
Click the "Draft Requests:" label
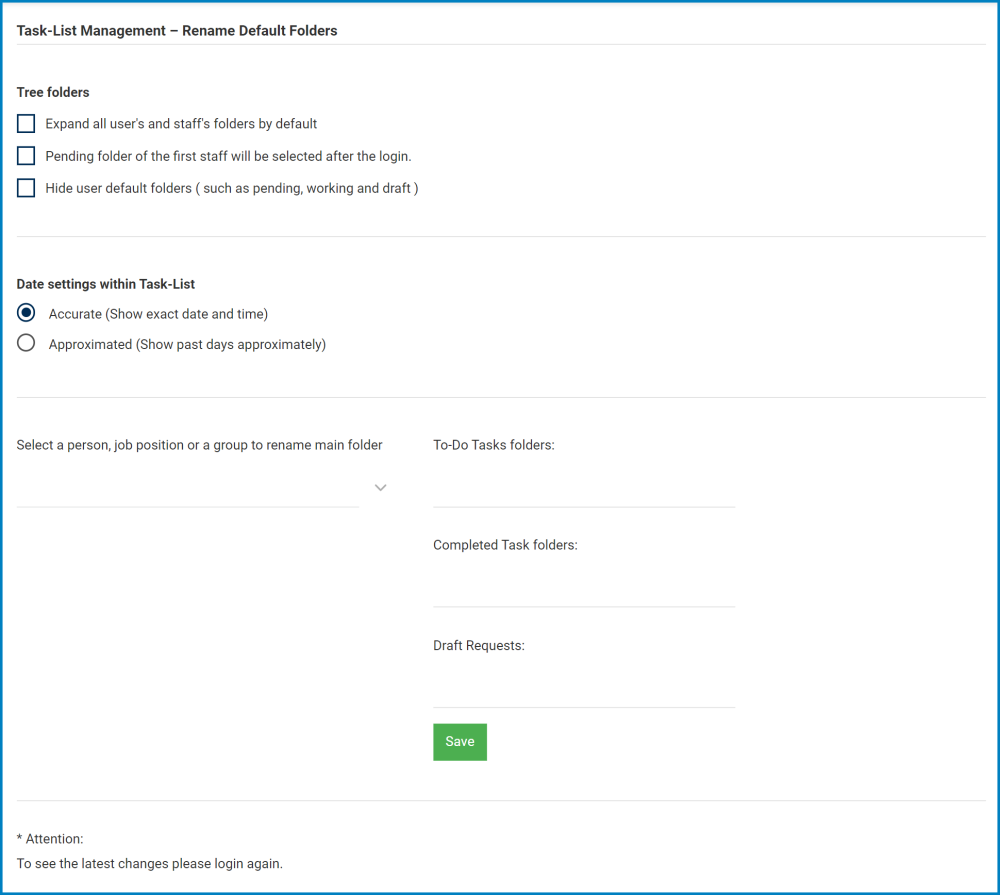click(478, 645)
